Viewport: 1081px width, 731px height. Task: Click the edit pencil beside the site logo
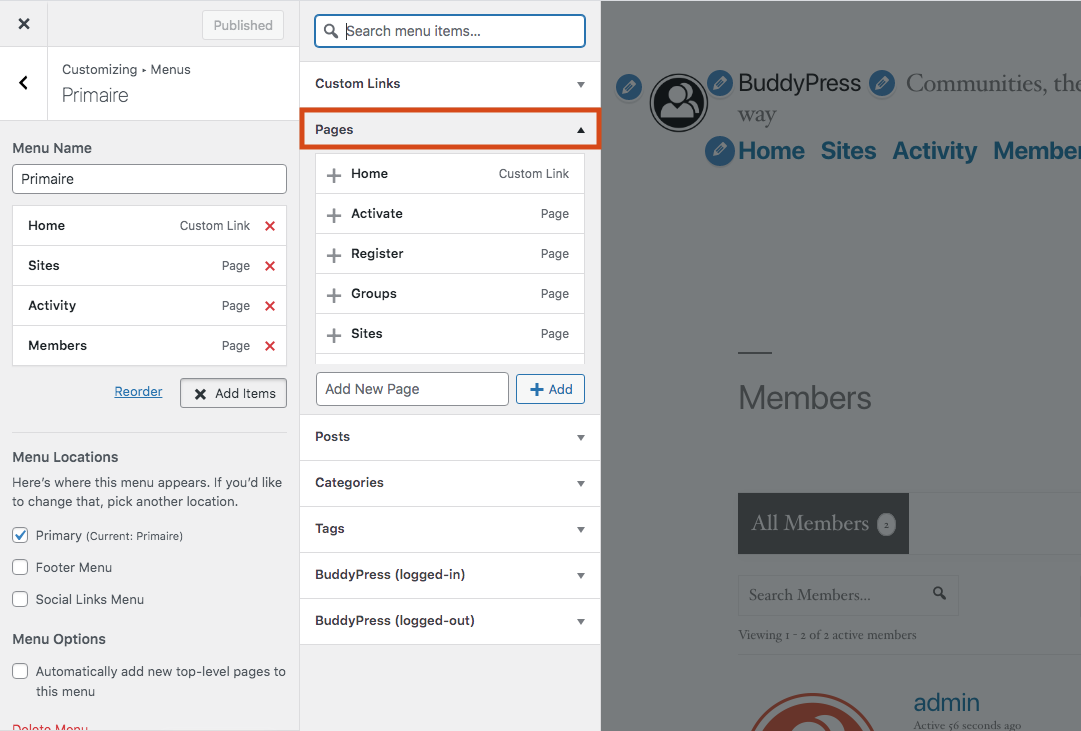[628, 87]
